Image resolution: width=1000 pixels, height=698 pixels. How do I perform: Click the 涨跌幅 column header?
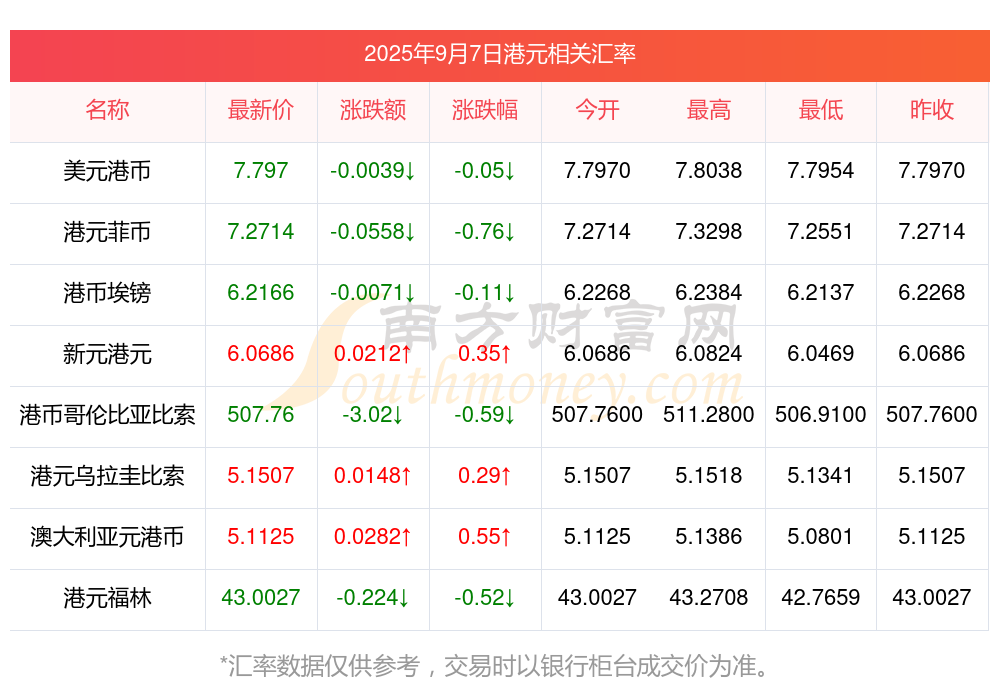[485, 110]
